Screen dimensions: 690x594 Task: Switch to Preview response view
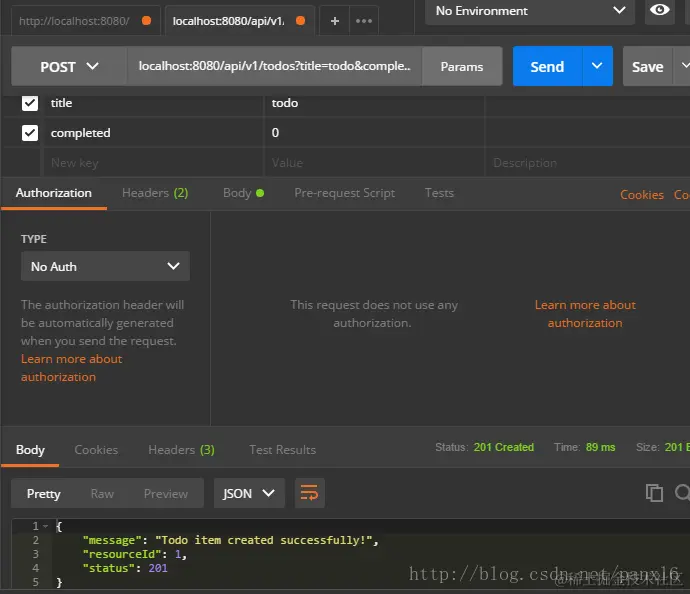tap(165, 494)
